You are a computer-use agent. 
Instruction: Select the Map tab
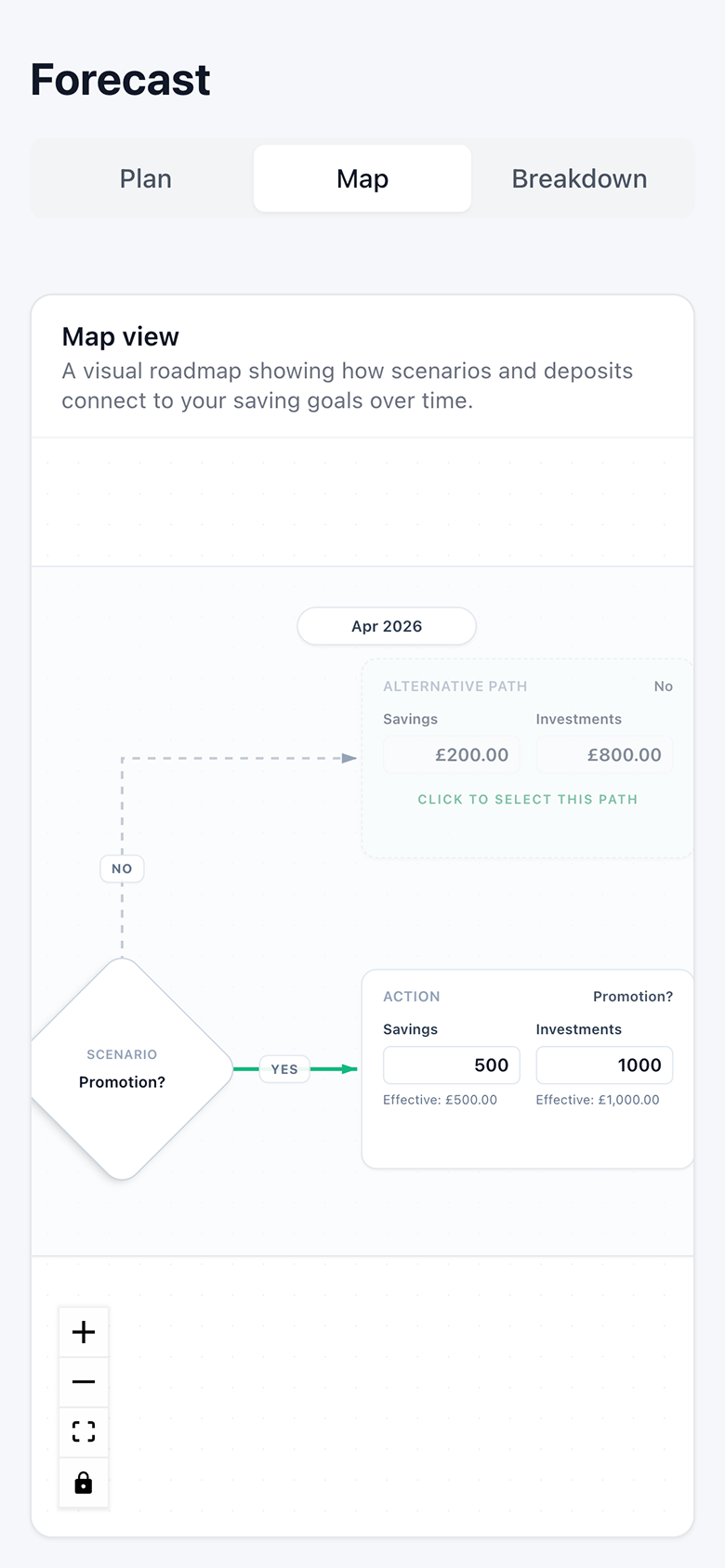362,178
